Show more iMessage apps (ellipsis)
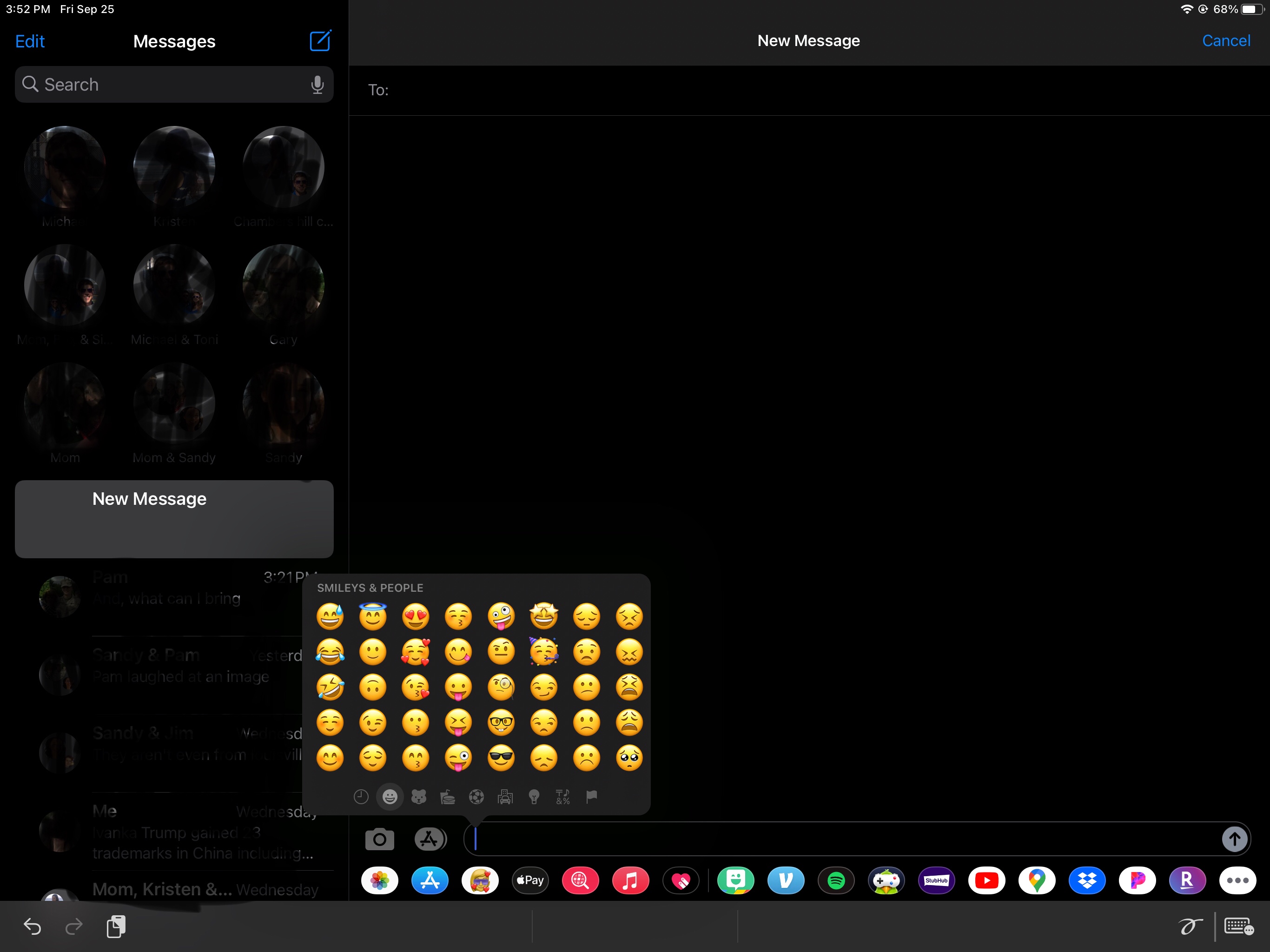Screen dimensions: 1270x952 coord(1237,880)
